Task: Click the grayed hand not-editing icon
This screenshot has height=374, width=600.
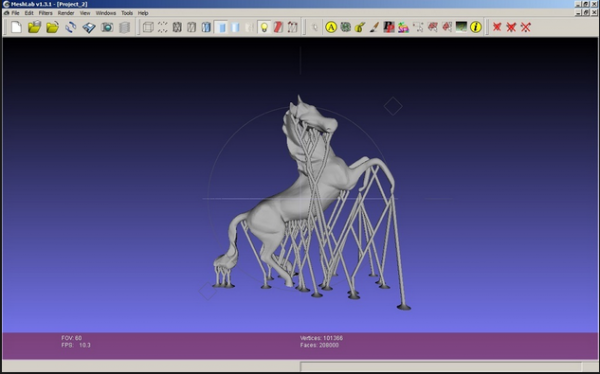Action: coord(315,27)
